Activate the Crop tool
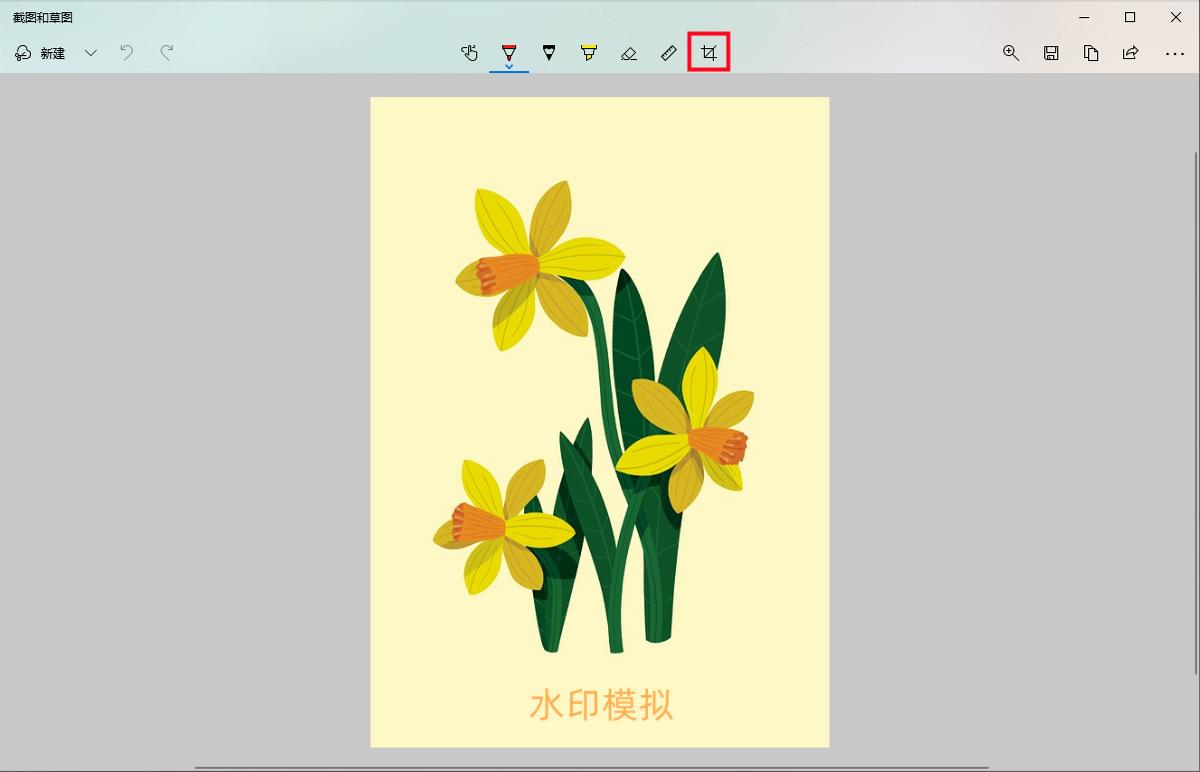Viewport: 1200px width, 772px height. 709,53
